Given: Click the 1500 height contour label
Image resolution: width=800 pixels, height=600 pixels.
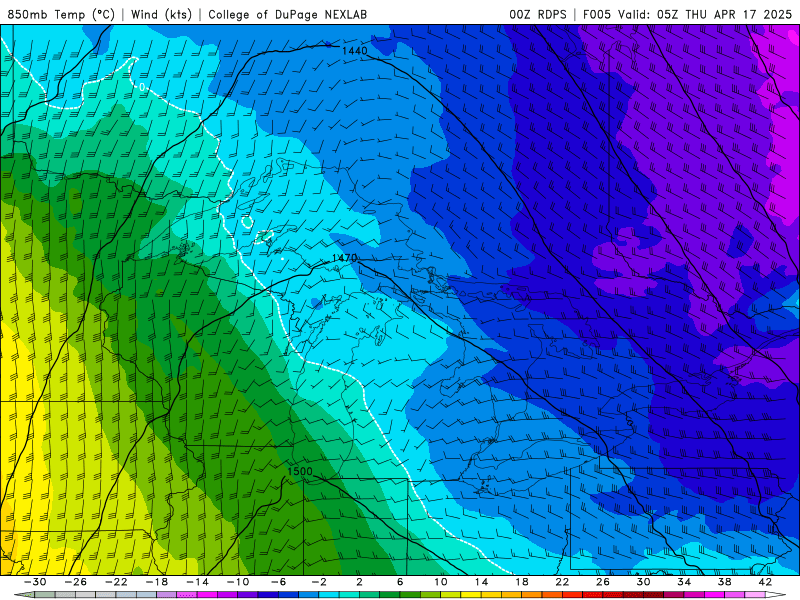Looking at the screenshot, I should (x=299, y=471).
